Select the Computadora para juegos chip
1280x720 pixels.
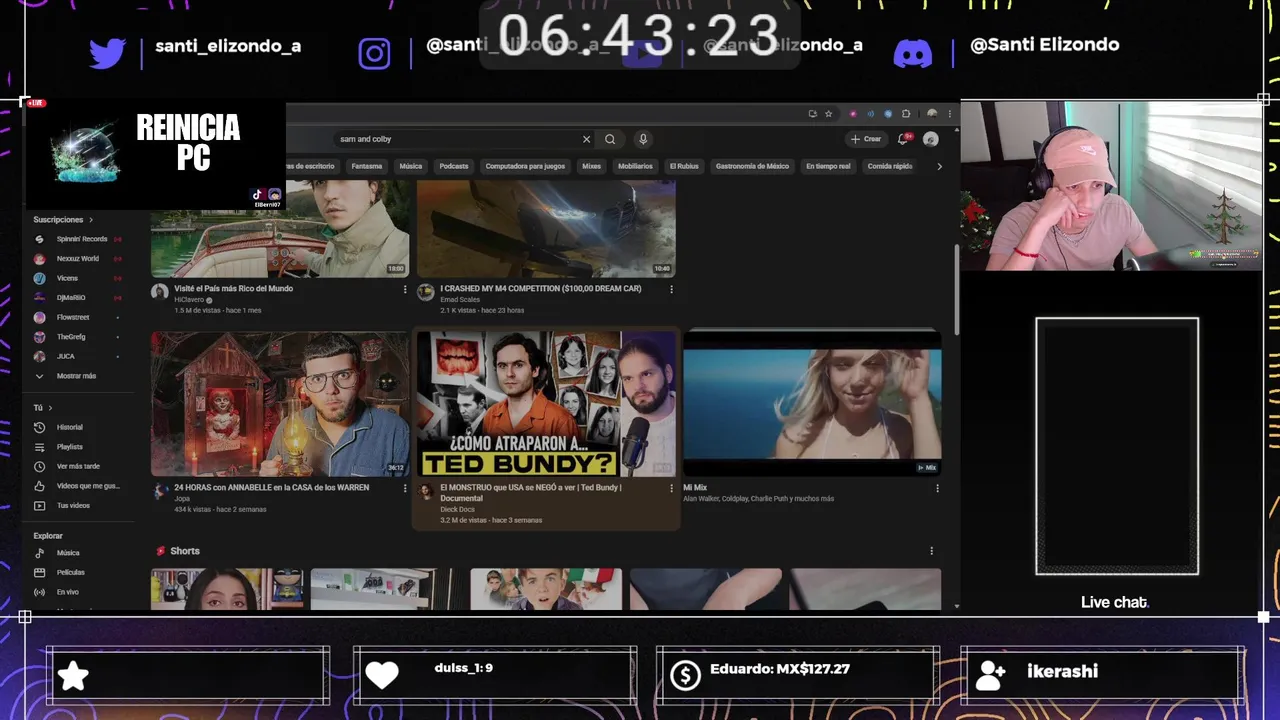click(x=525, y=166)
